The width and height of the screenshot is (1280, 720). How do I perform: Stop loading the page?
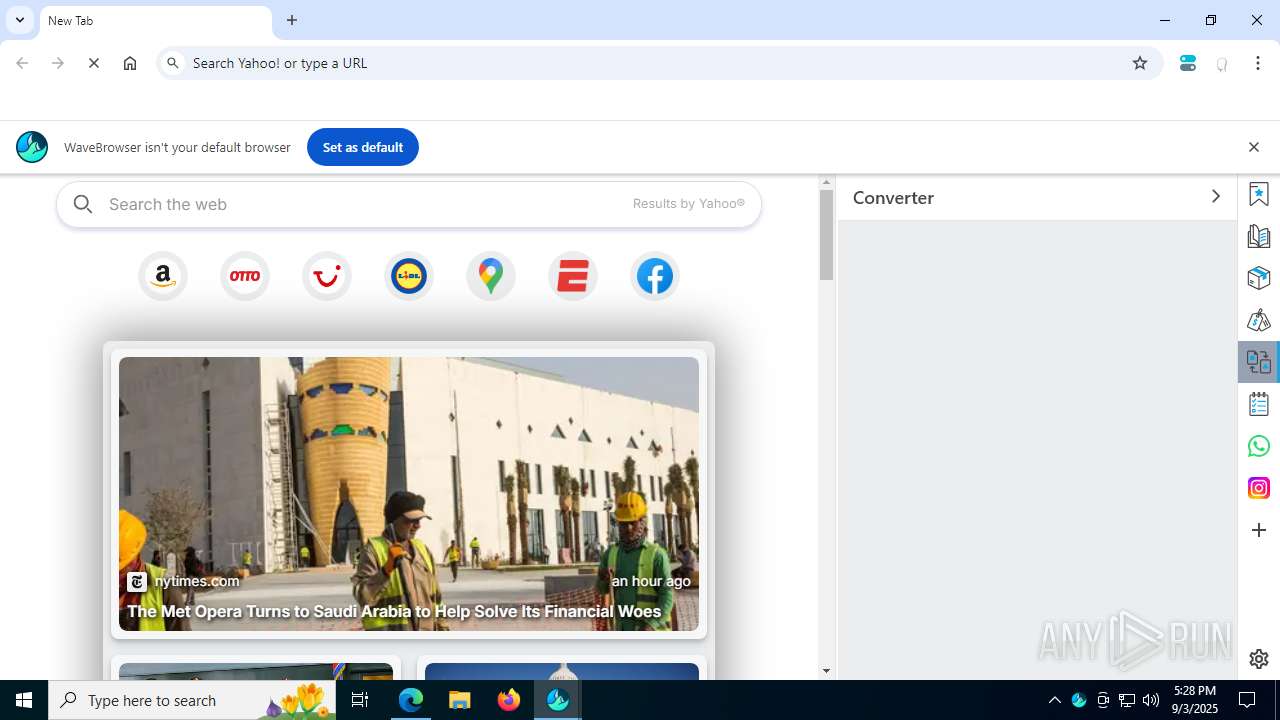[94, 63]
